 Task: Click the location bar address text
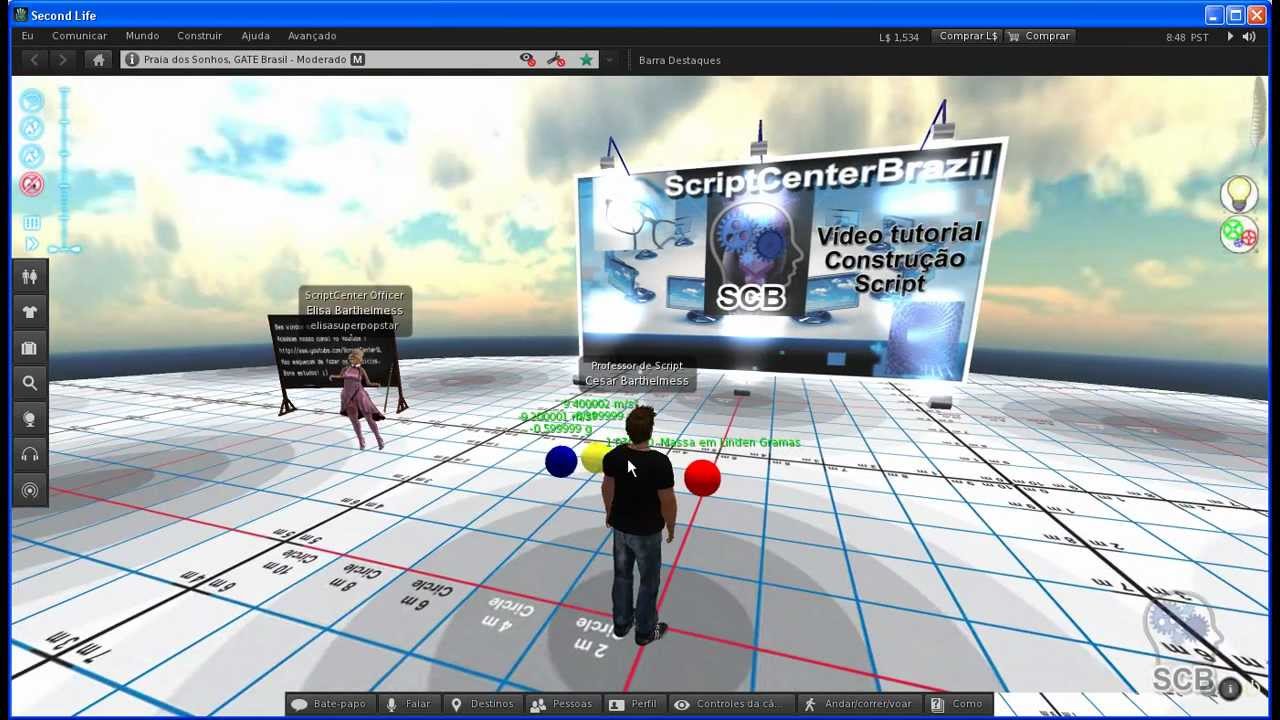click(x=244, y=60)
